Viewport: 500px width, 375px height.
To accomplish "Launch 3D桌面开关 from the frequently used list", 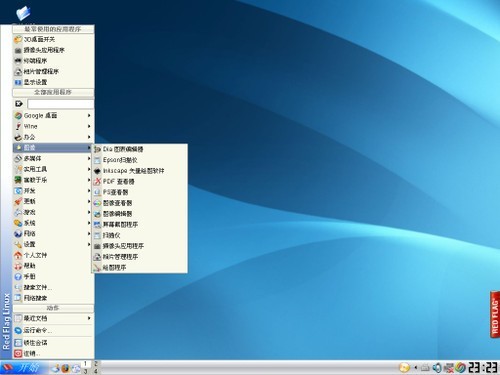I will pyautogui.click(x=53, y=39).
